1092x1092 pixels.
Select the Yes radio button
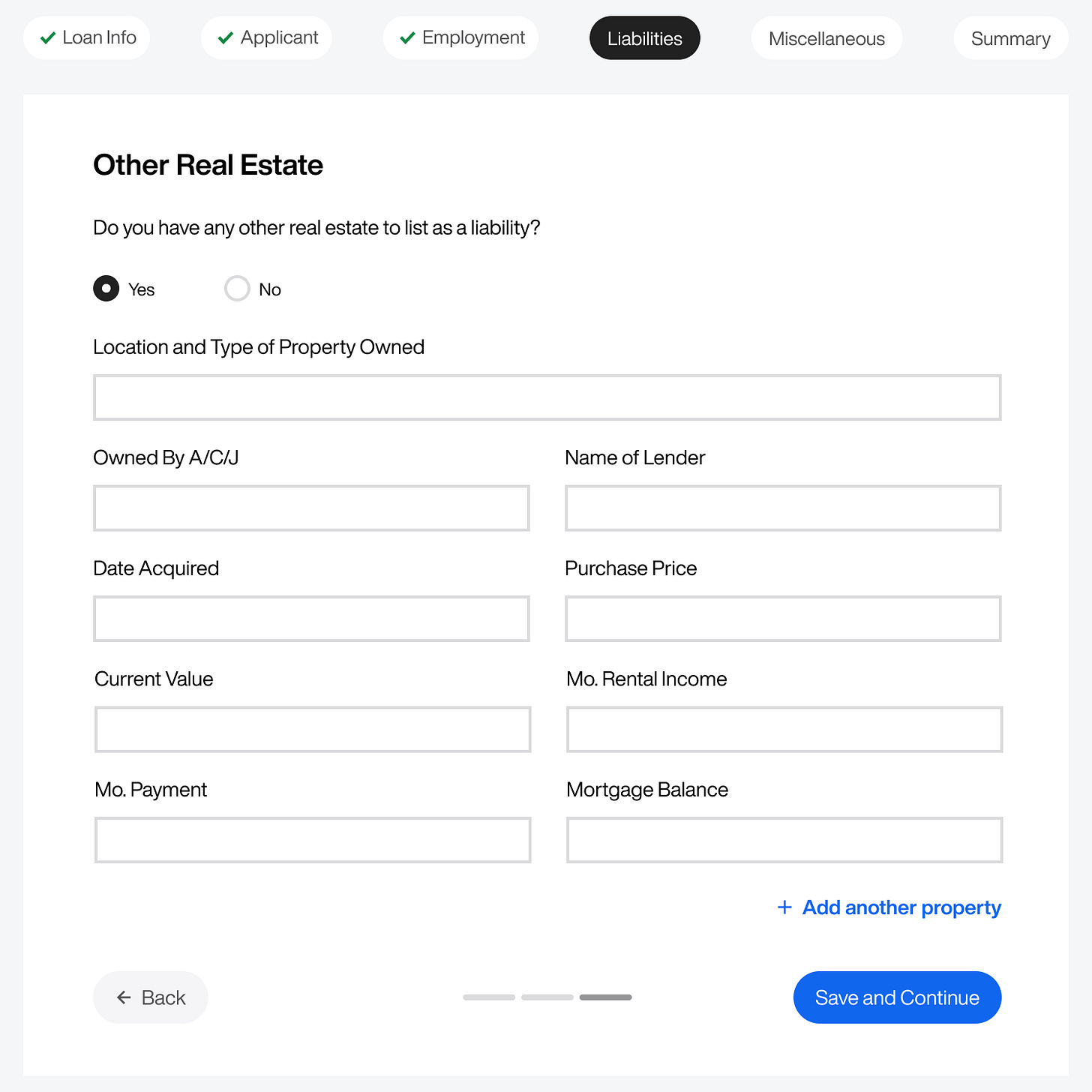106,289
